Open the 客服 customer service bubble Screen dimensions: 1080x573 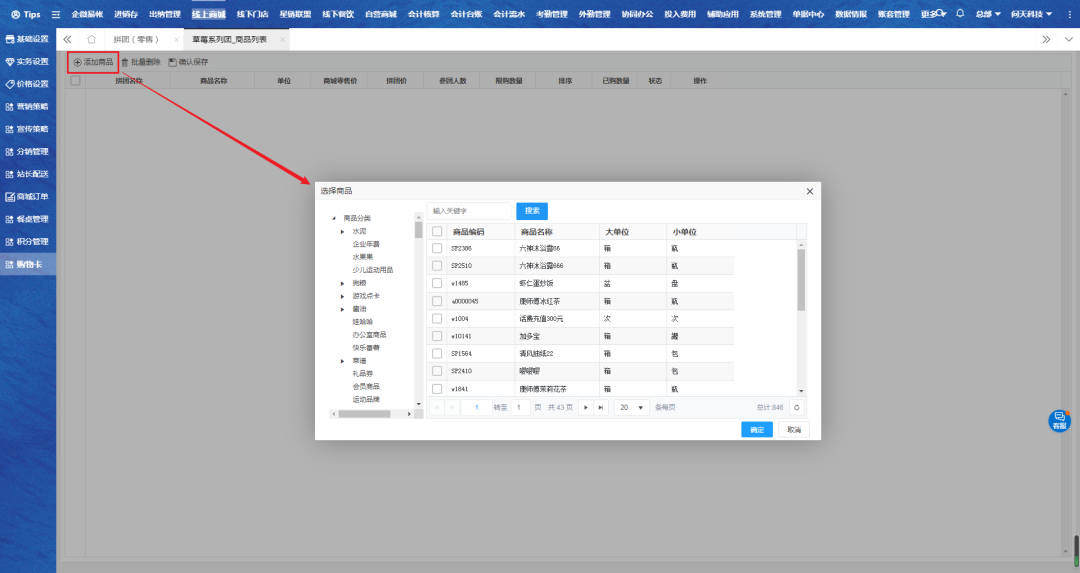(x=1059, y=421)
